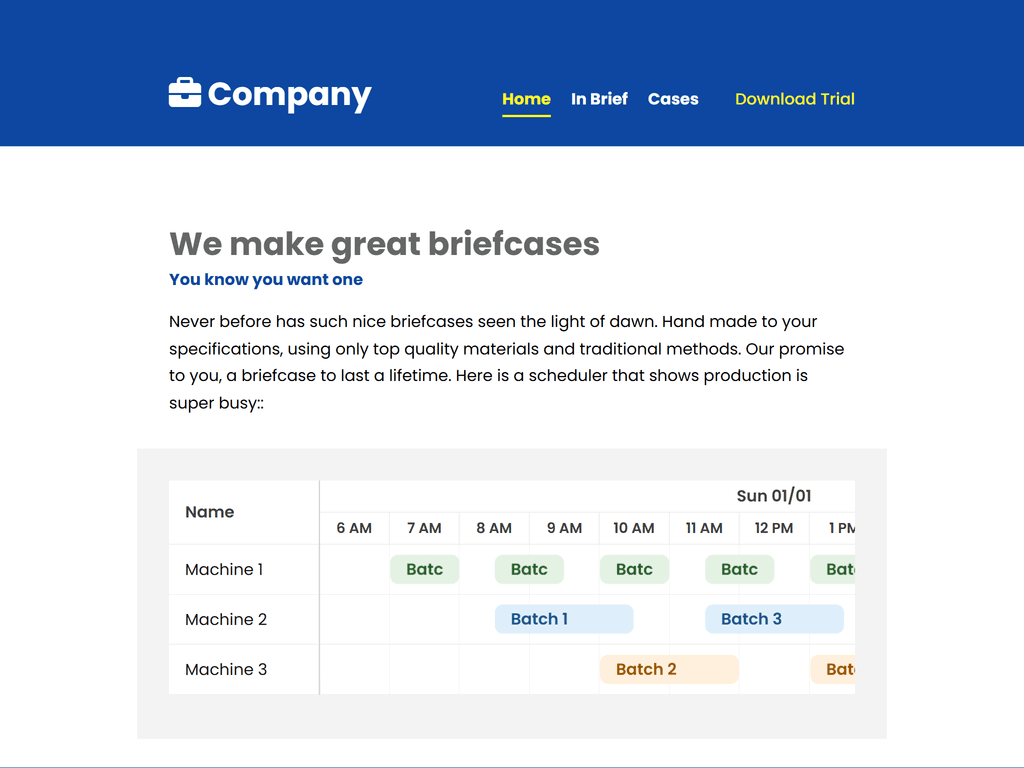Click the 'We make great briefcases' heading

pyautogui.click(x=384, y=244)
